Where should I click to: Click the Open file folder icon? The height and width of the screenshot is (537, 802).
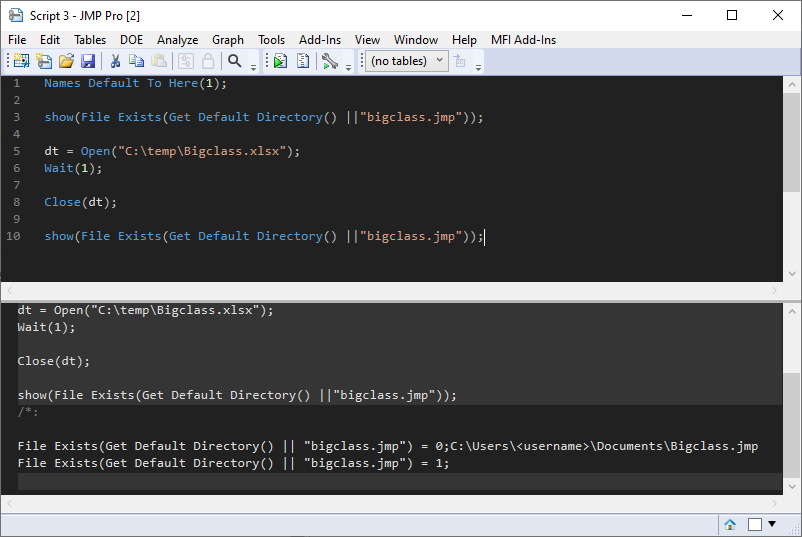point(66,61)
